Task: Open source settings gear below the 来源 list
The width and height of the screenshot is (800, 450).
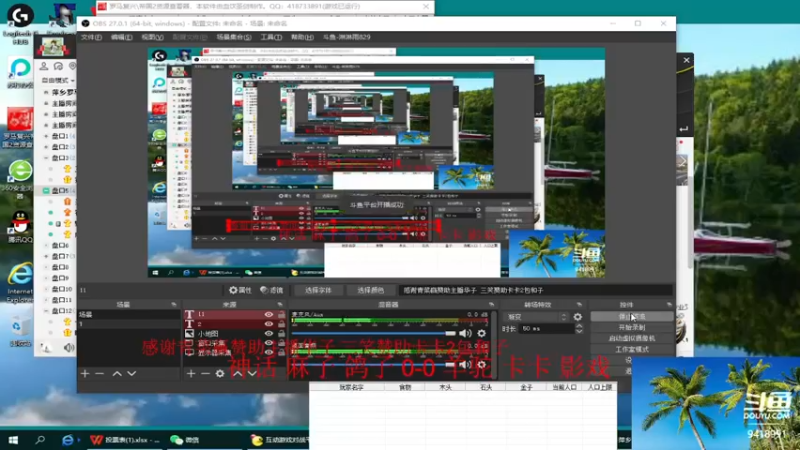Action: point(220,373)
